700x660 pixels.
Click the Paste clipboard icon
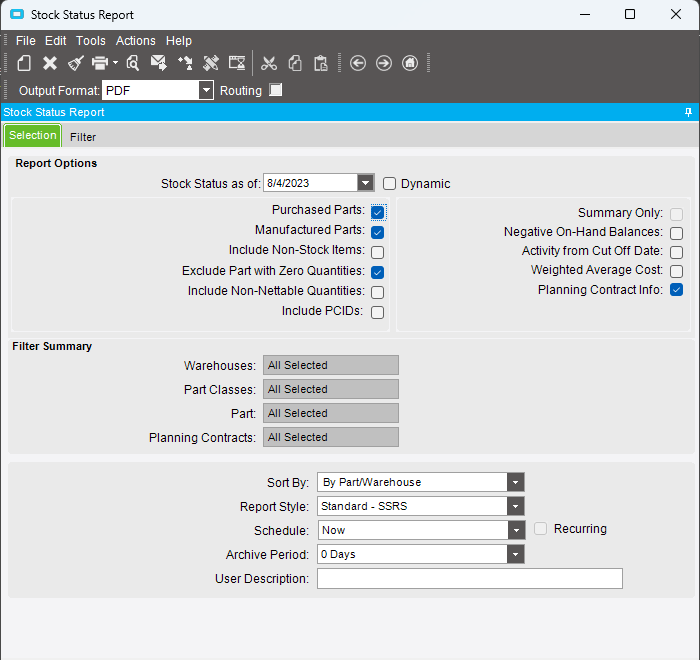coord(320,63)
